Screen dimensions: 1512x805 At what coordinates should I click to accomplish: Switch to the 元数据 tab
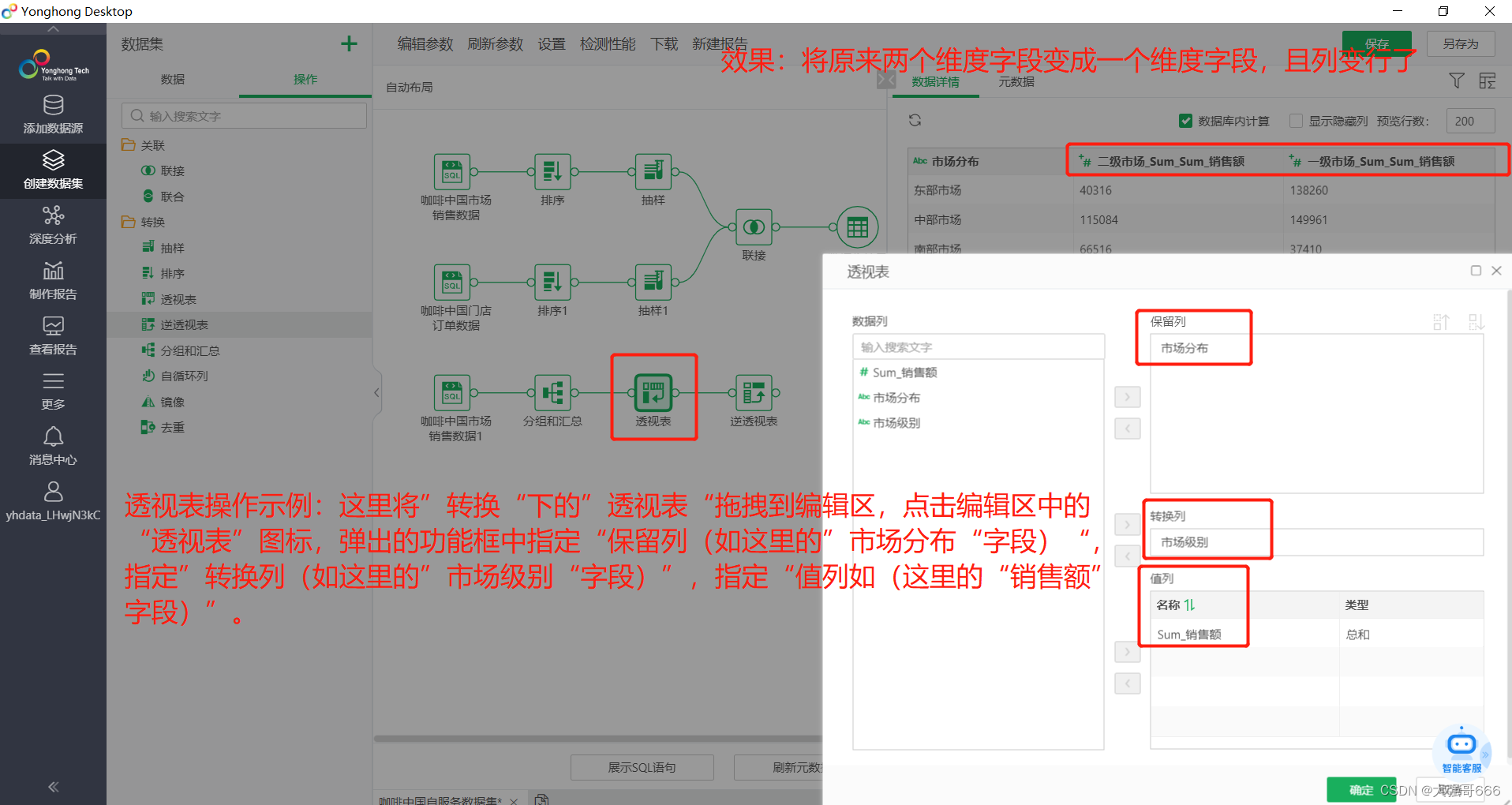tap(1016, 82)
